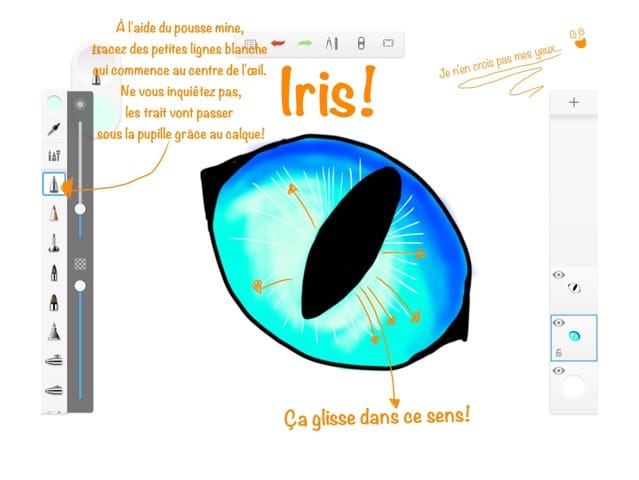Screen dimensions: 639x480
Task: Choose the orange-tipped pencil brush
Action: (54, 213)
